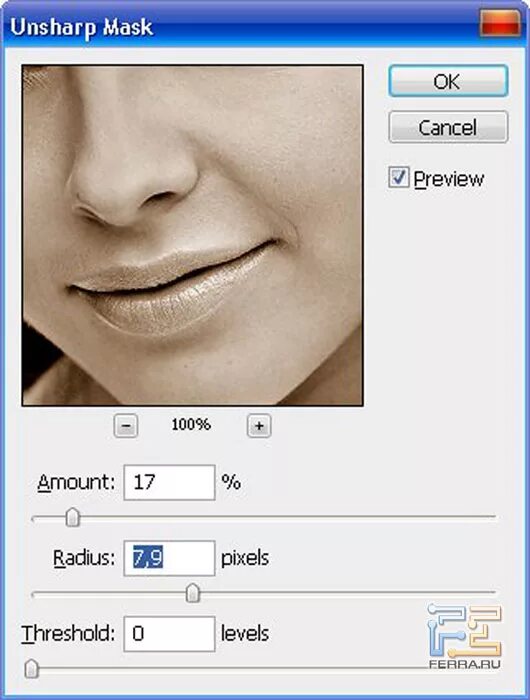
Task: Close the Unsharp Mask dialog window
Action: pos(500,24)
